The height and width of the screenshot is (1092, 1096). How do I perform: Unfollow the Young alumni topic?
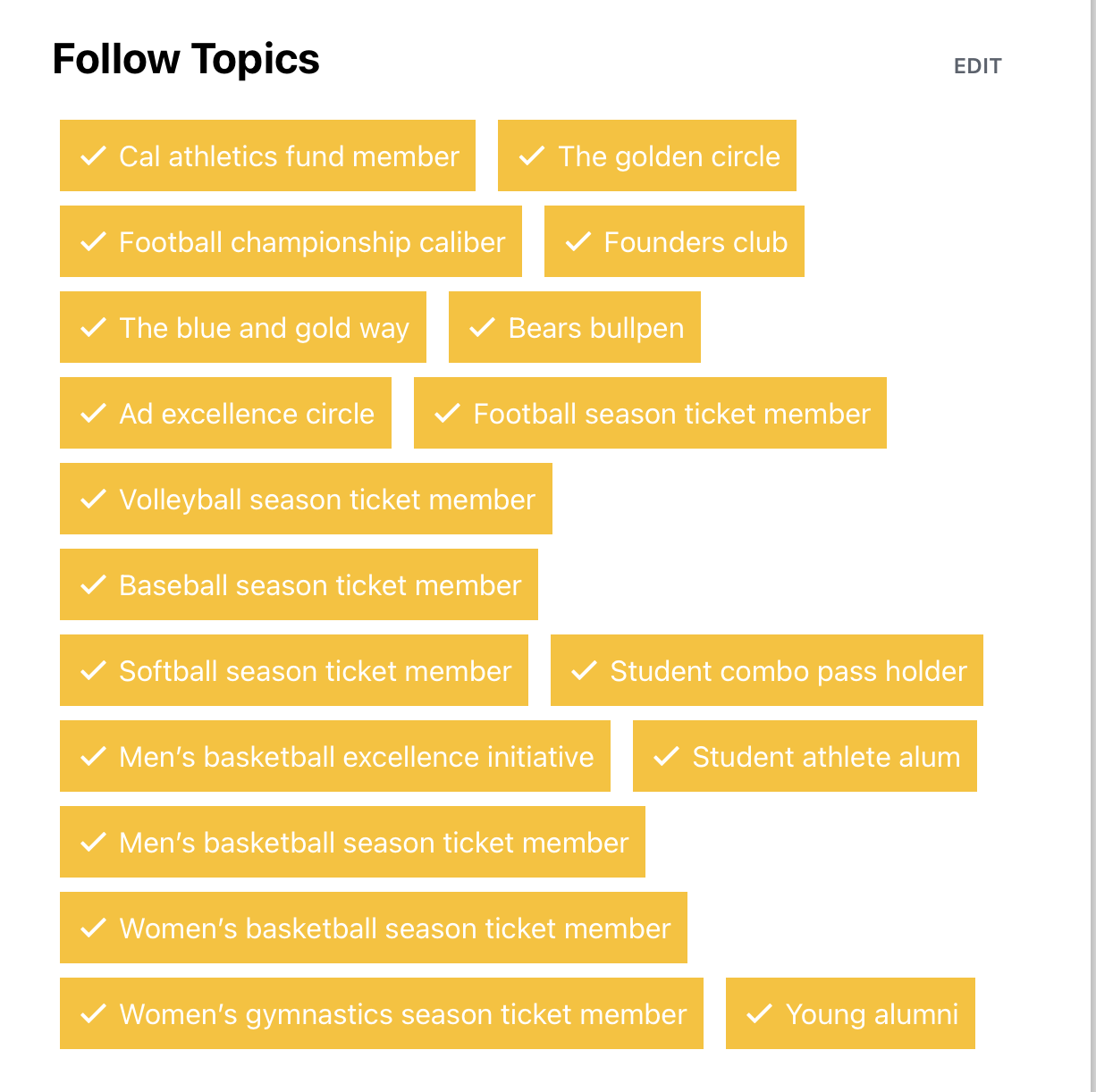(850, 1013)
